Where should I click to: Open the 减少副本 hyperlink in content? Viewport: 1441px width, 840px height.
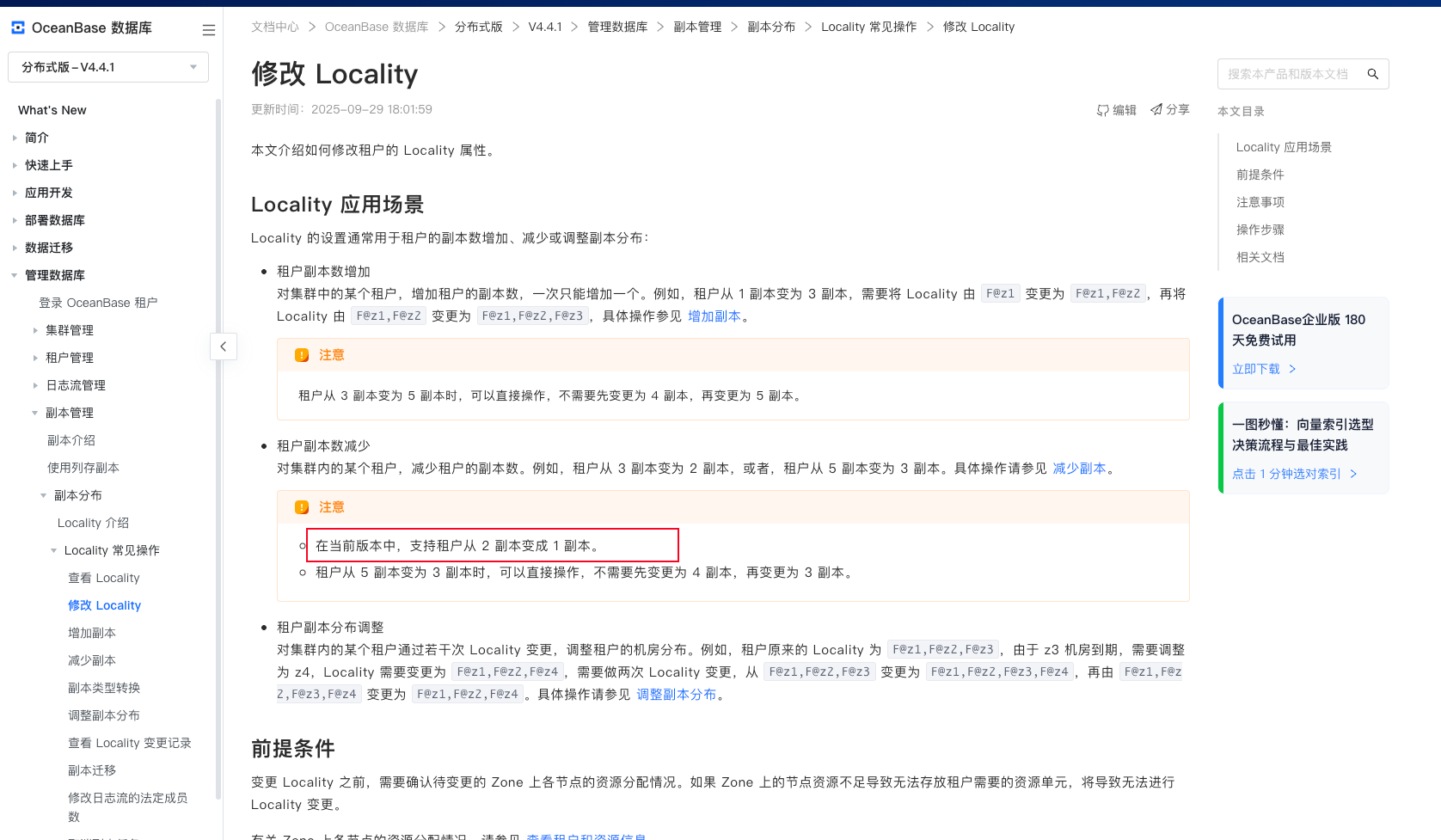[1079, 469]
